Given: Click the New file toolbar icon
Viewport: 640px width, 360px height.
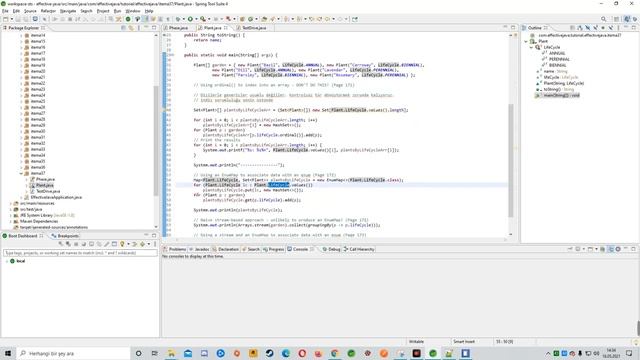Looking at the screenshot, I should 6,19.
